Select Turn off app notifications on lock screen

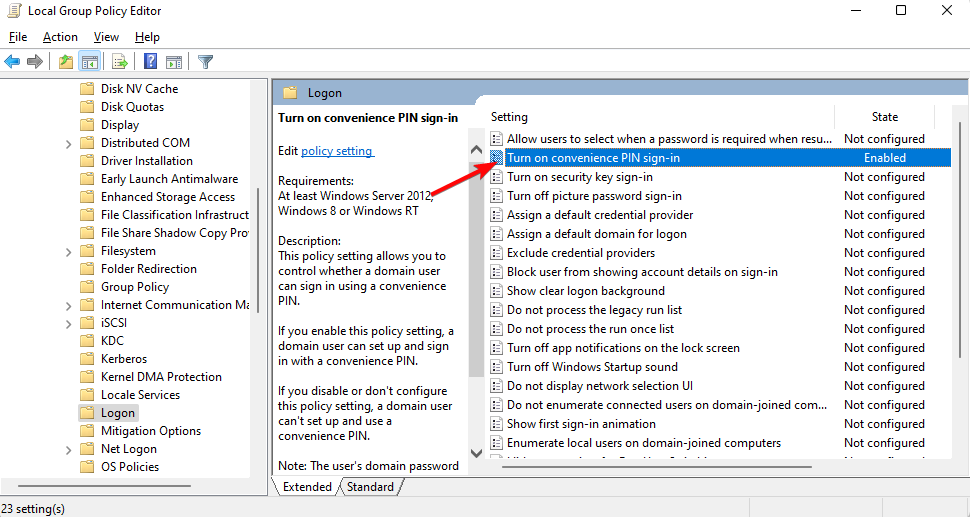(623, 348)
